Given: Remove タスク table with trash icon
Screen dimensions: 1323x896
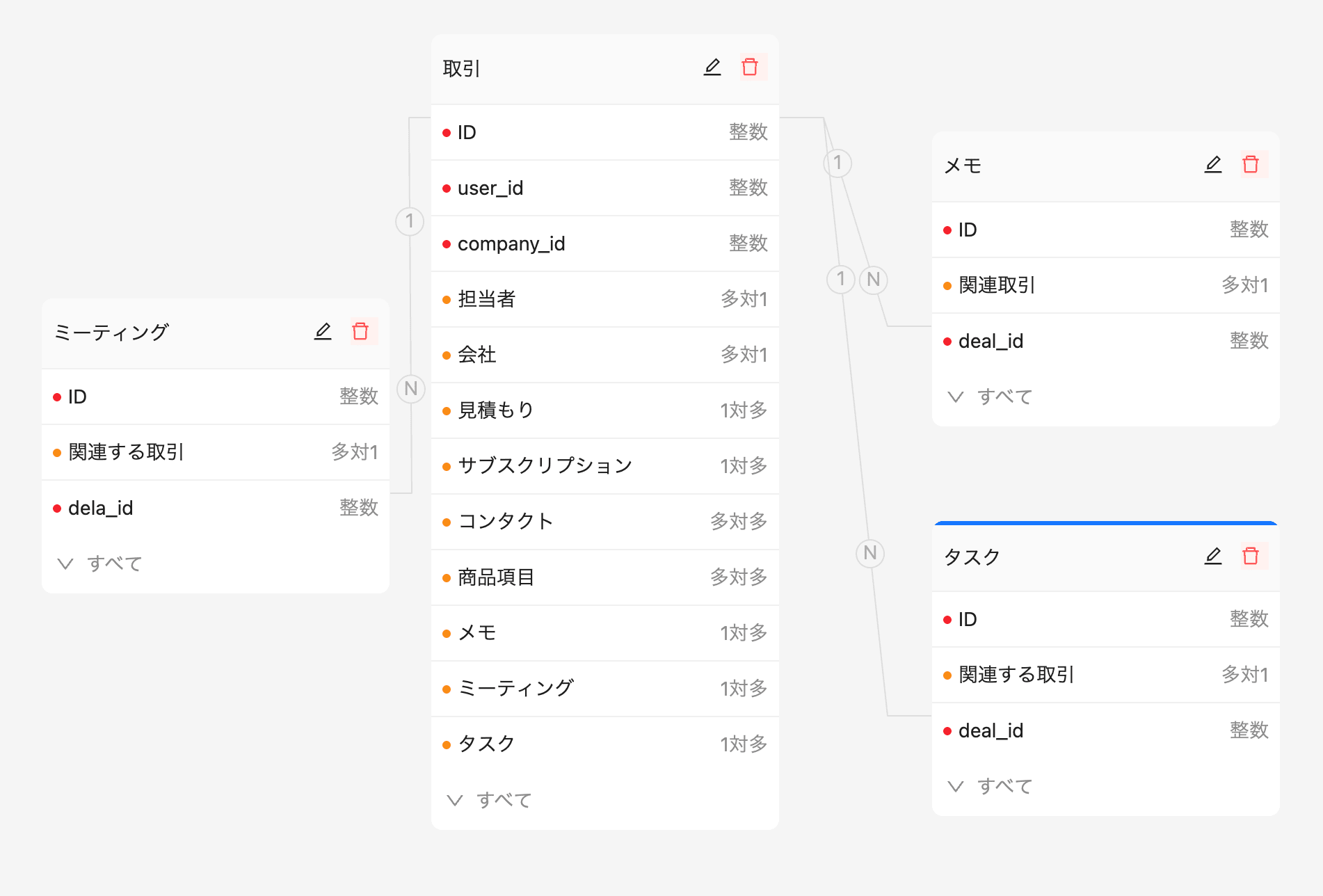Looking at the screenshot, I should point(1251,557).
